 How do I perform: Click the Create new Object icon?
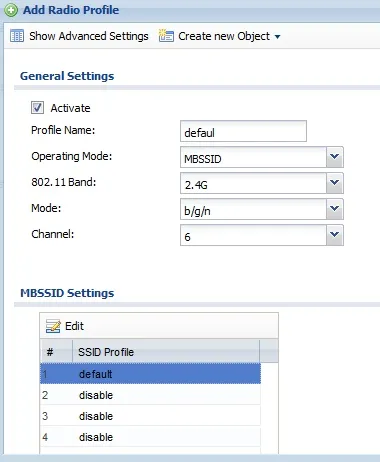166,35
